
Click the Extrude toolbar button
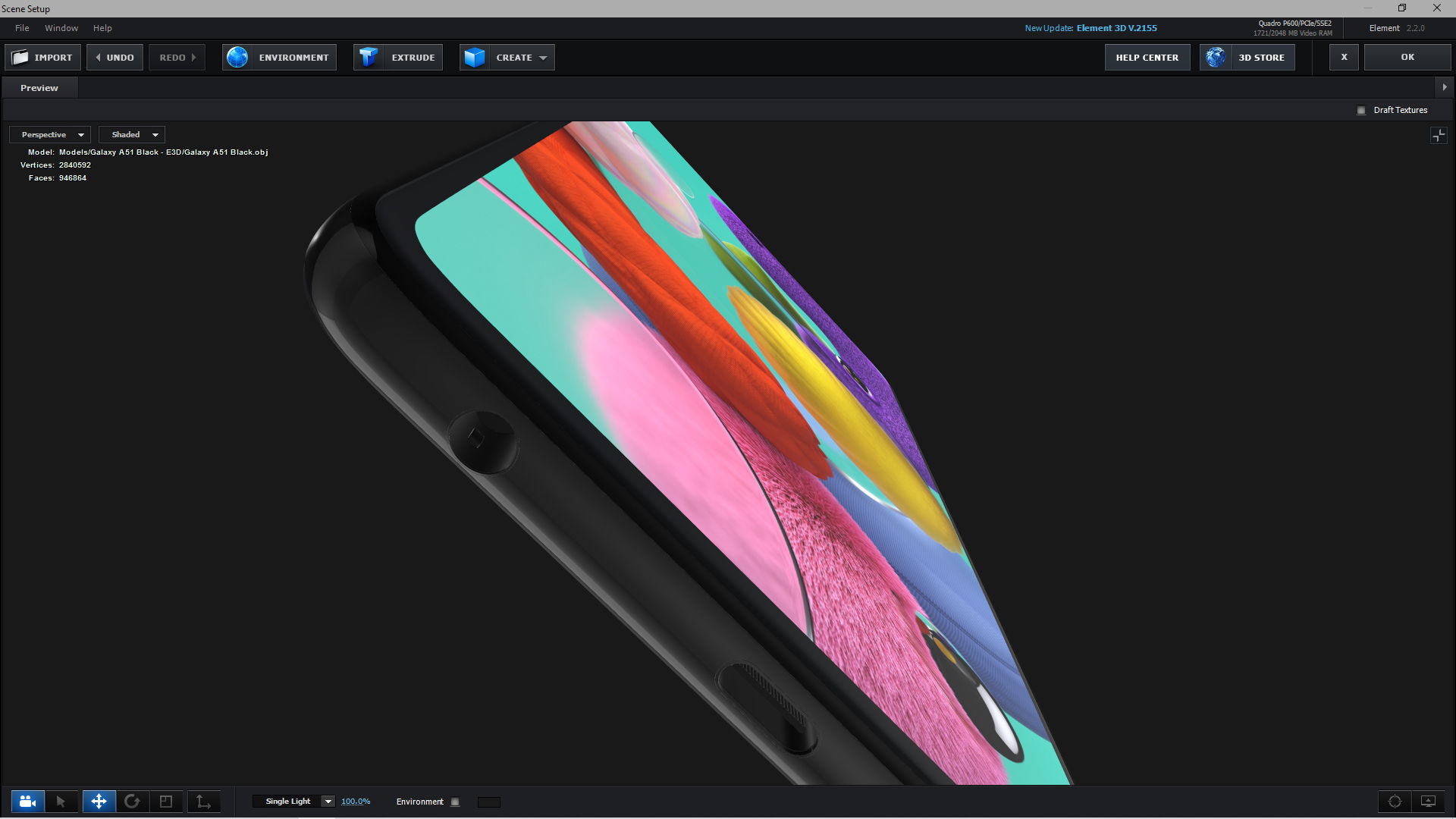[398, 58]
